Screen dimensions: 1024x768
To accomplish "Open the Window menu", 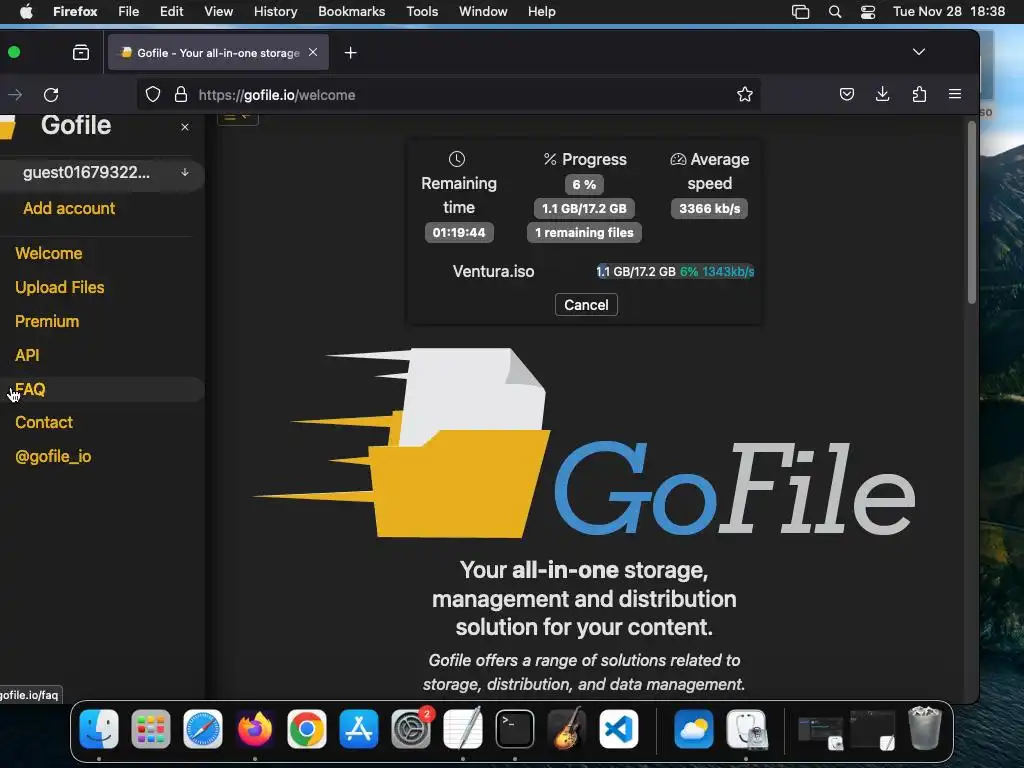I will (x=483, y=12).
